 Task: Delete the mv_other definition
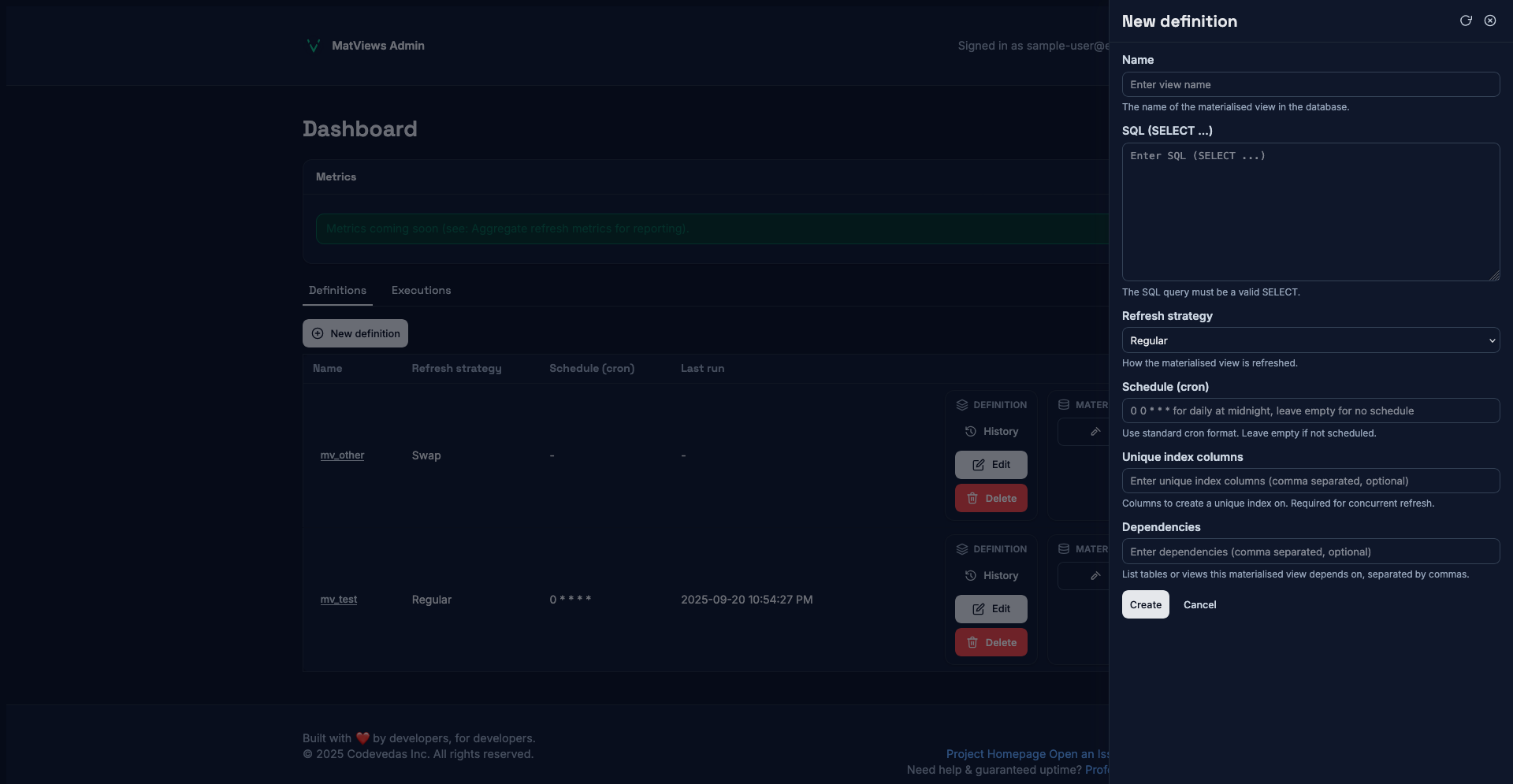click(x=991, y=499)
